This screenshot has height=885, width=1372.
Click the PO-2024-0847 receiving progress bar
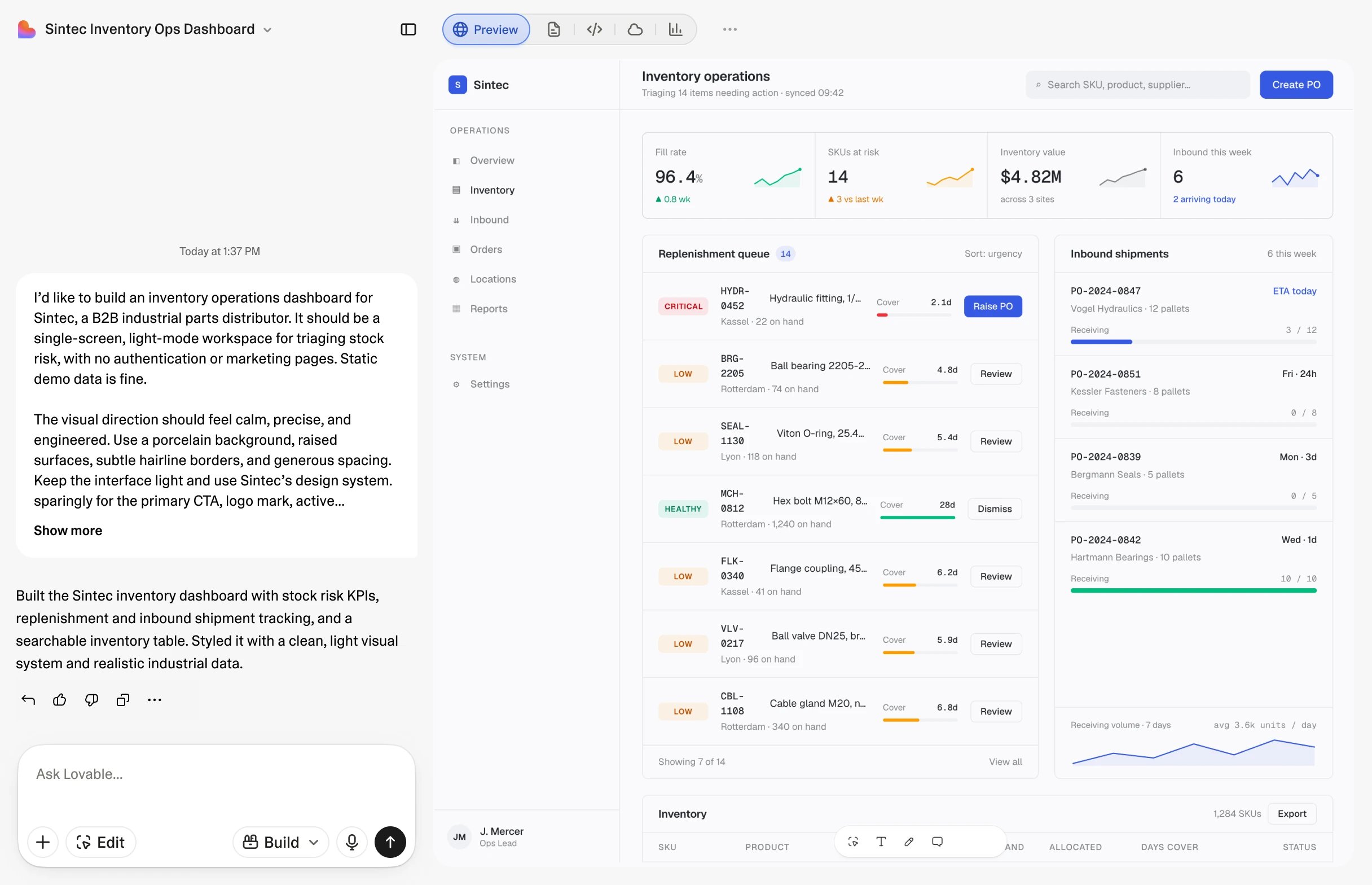point(1193,342)
